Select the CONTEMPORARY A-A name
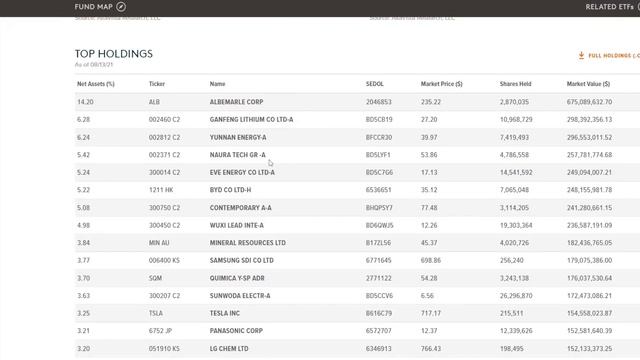The image size is (640, 360). click(240, 208)
